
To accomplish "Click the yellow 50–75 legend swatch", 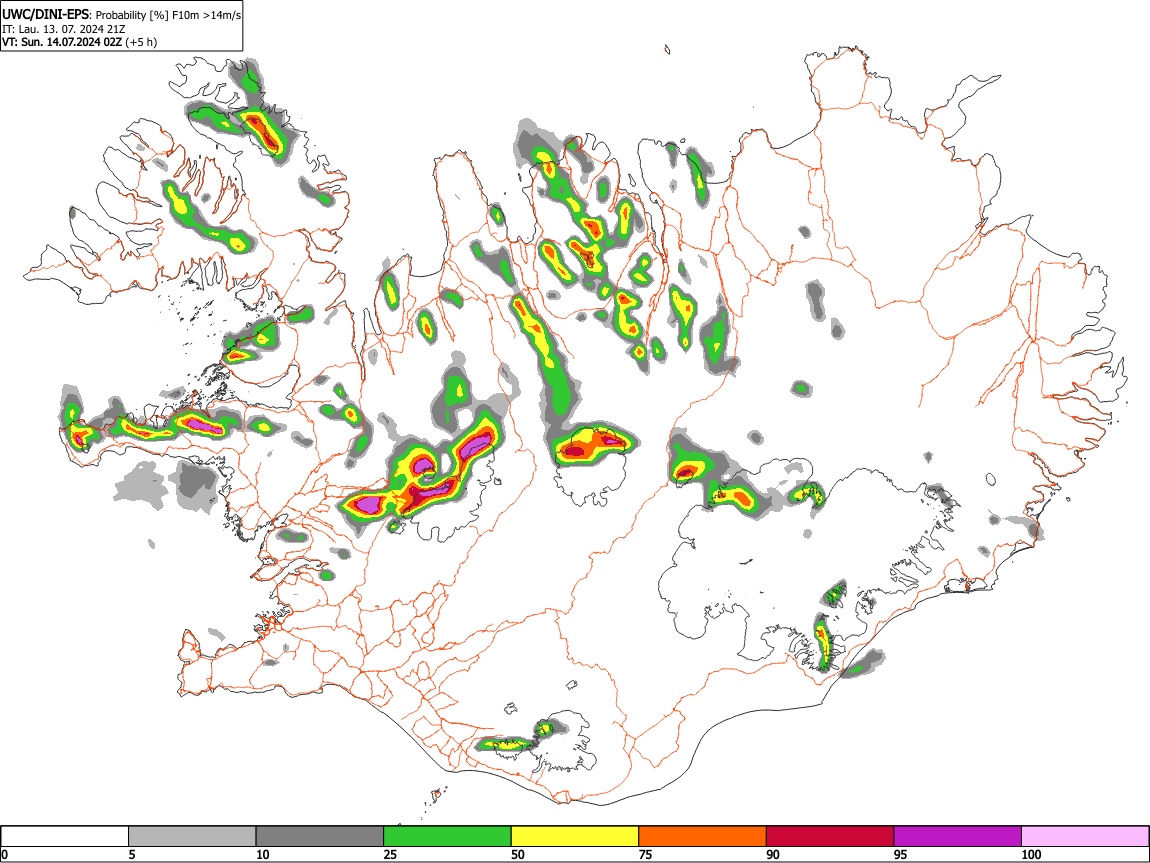I will [x=575, y=837].
